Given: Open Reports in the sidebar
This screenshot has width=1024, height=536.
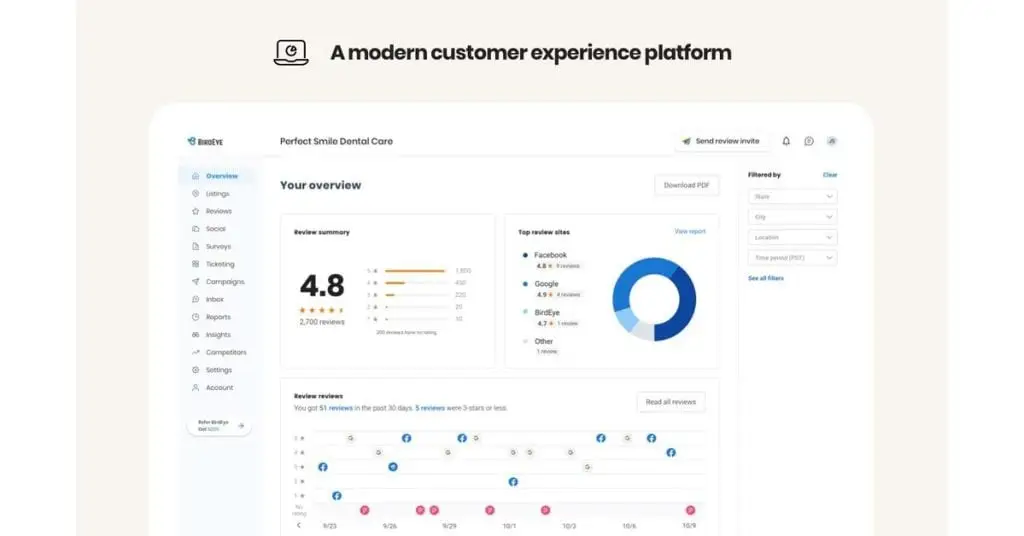Looking at the screenshot, I should point(218,317).
